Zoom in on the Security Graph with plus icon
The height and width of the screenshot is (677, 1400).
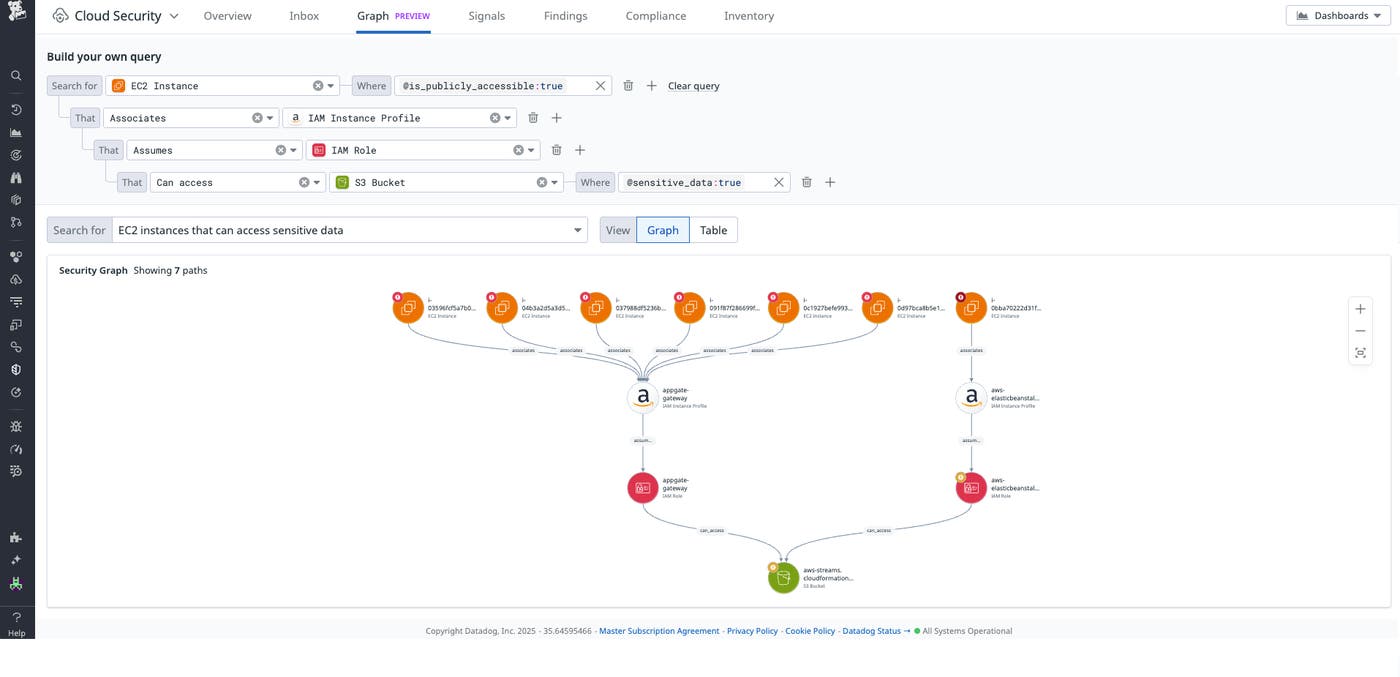click(x=1360, y=308)
